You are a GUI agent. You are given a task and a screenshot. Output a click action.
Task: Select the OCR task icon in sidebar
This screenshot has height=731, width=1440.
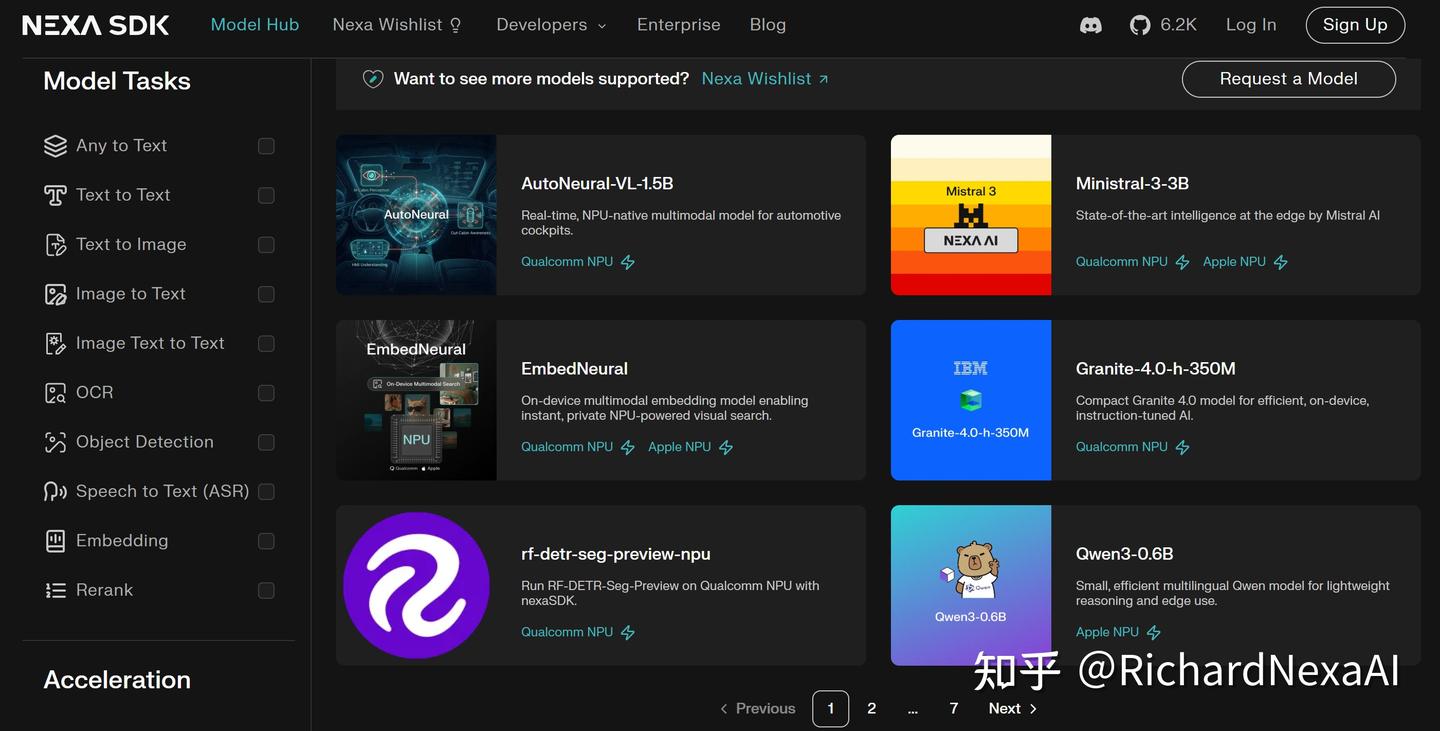[x=54, y=392]
